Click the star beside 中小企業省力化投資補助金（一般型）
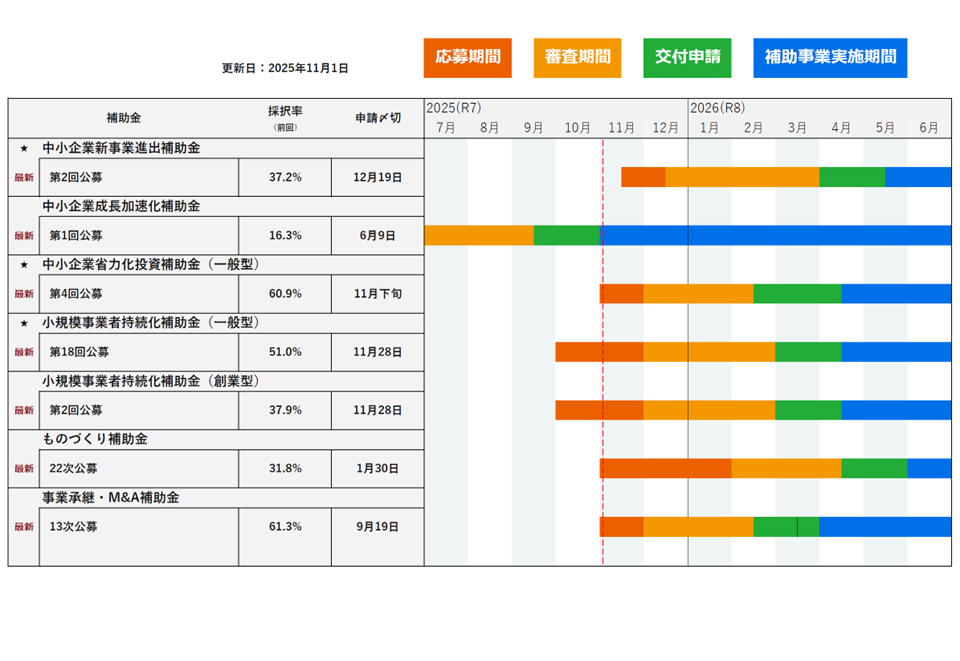 (24, 264)
